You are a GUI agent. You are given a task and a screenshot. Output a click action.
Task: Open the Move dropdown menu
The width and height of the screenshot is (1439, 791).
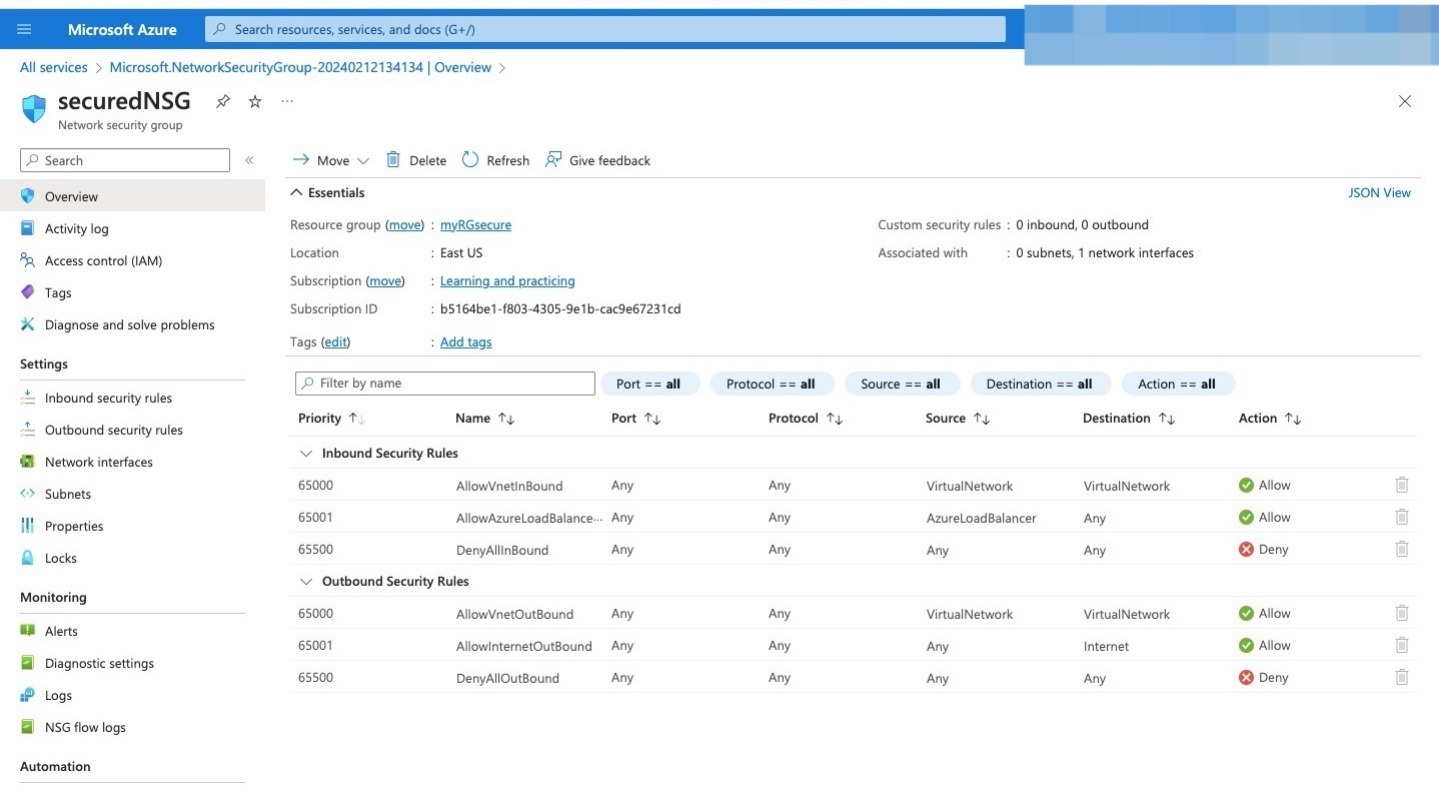point(331,160)
